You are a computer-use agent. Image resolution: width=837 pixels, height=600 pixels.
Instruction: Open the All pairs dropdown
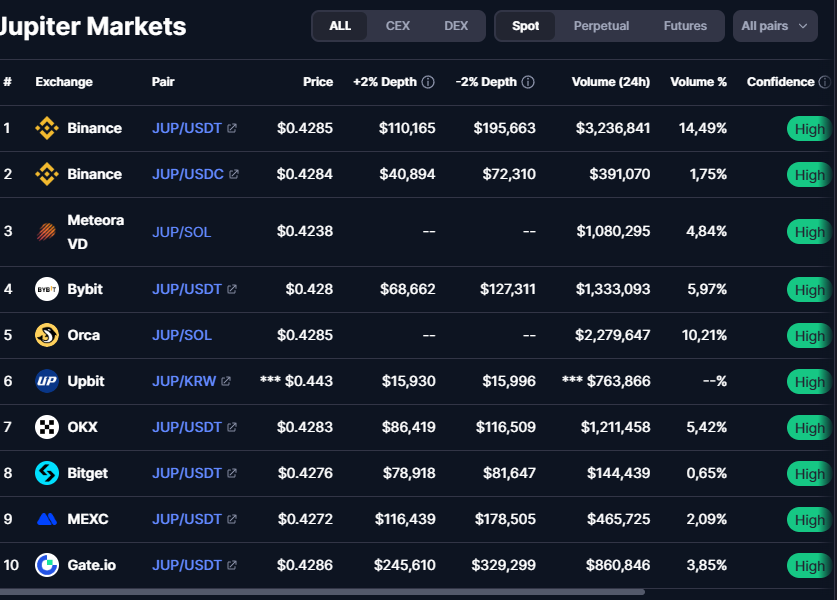[775, 25]
